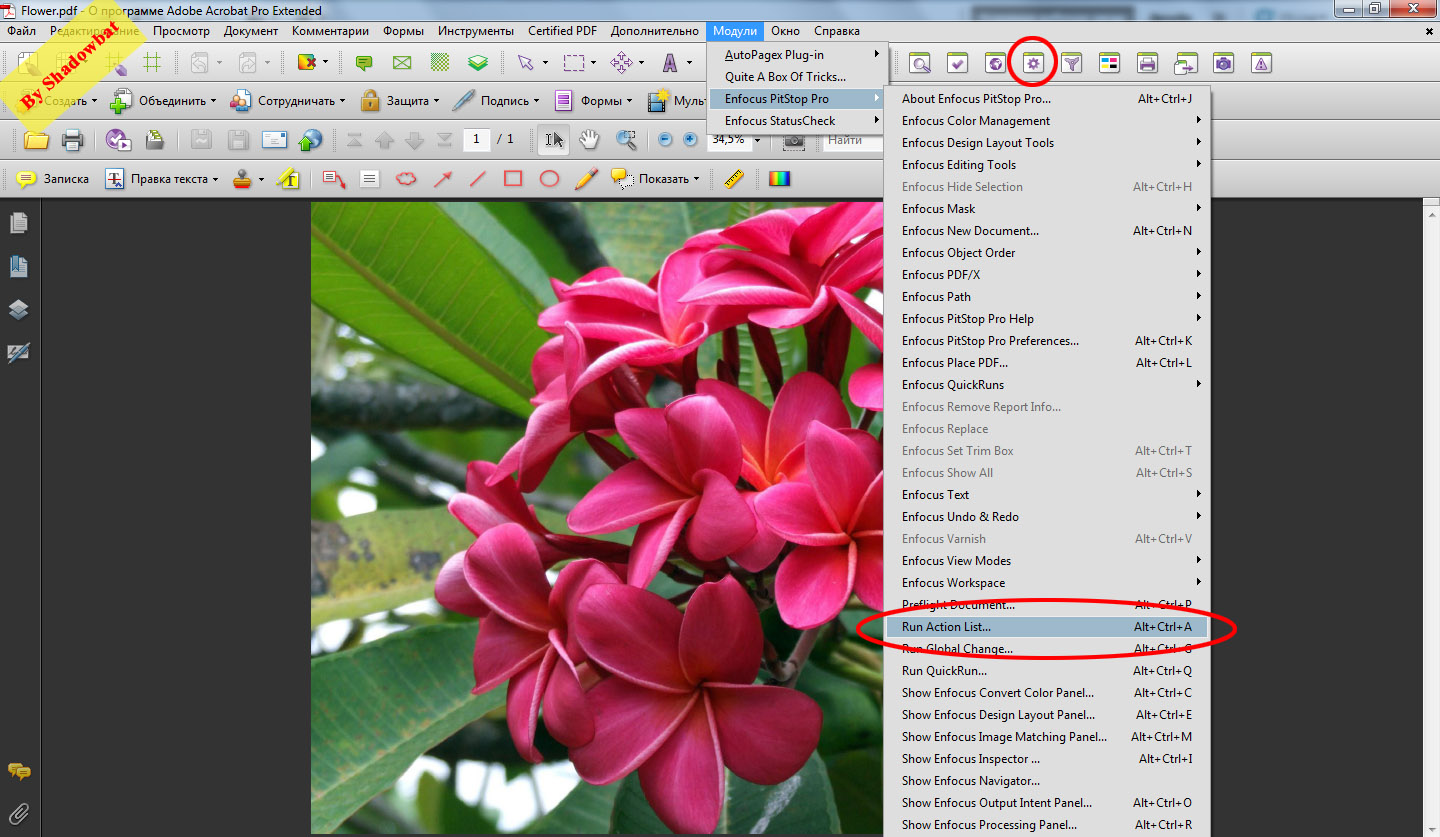This screenshot has height=837, width=1440.
Task: Open the Инструменты menu
Action: pos(476,31)
